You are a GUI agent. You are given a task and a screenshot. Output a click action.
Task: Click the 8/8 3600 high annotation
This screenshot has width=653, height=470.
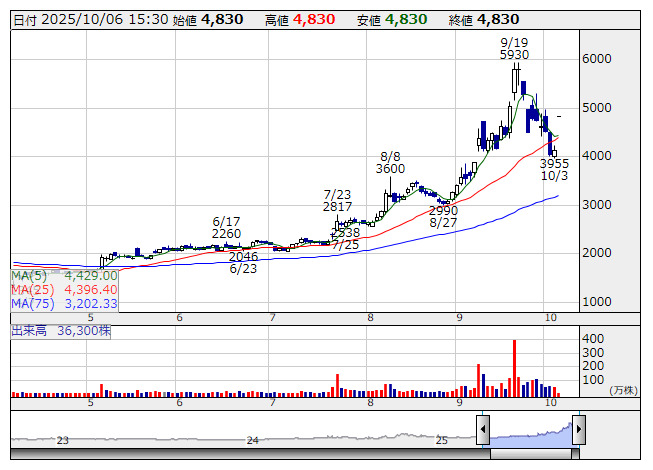390,163
